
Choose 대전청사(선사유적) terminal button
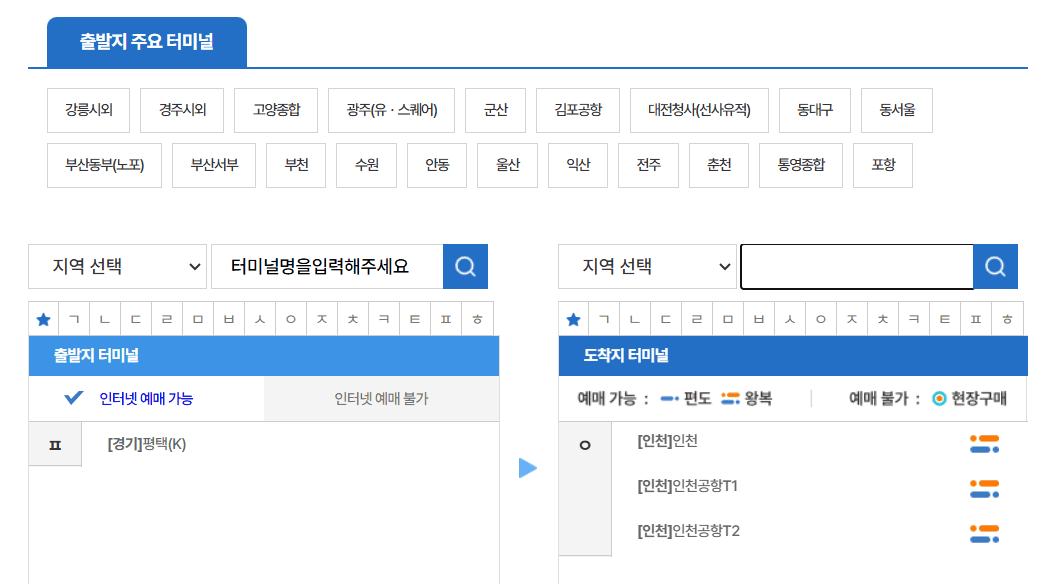coord(699,110)
